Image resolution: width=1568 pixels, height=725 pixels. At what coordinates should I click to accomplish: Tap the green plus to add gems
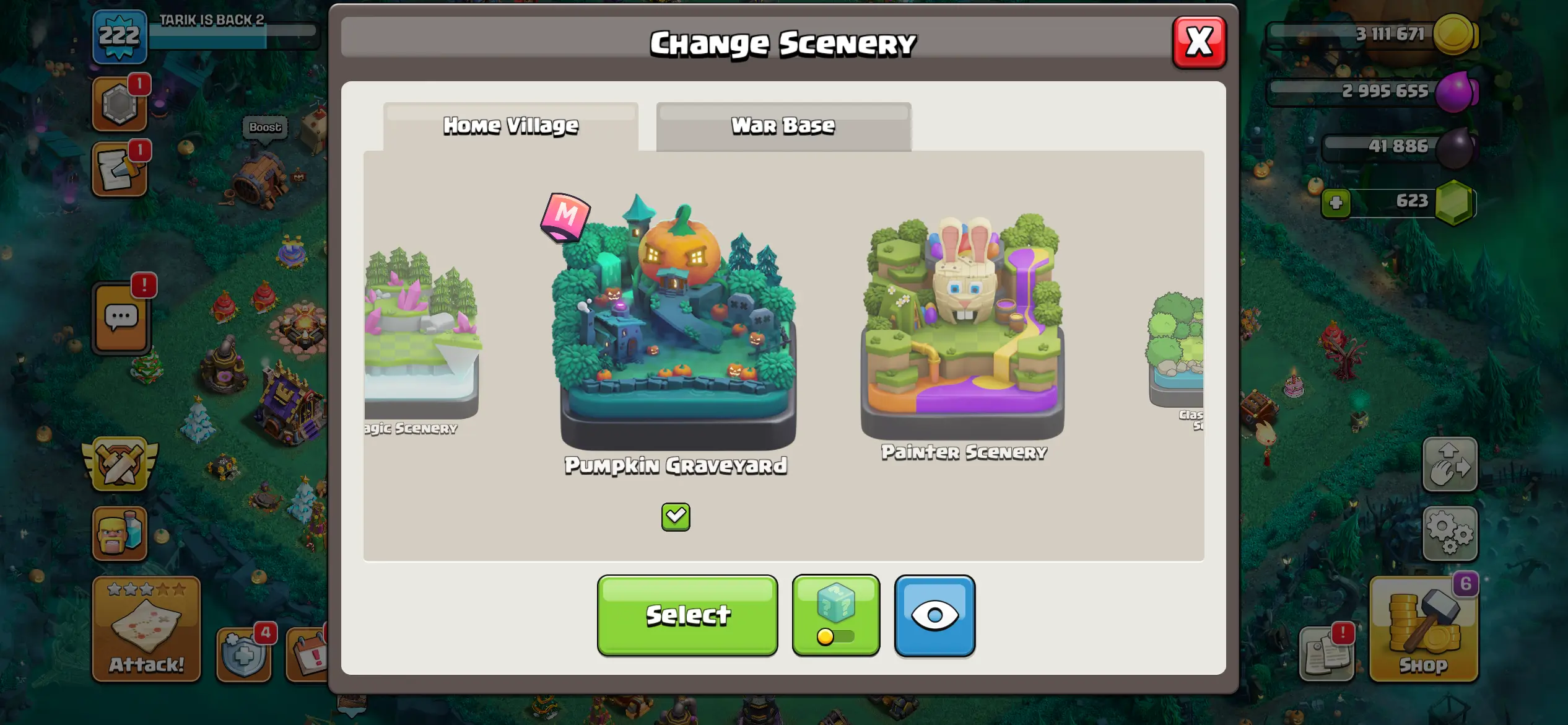1336,203
